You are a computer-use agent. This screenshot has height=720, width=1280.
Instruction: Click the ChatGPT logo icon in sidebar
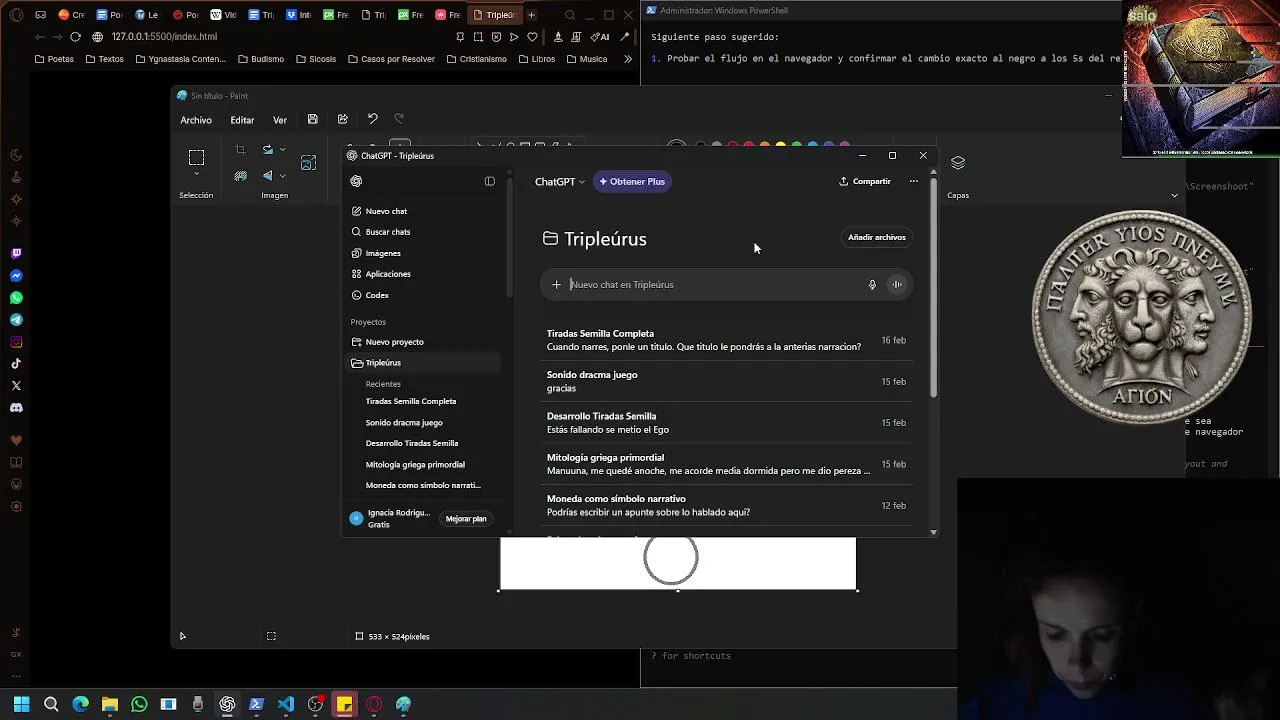(x=356, y=181)
